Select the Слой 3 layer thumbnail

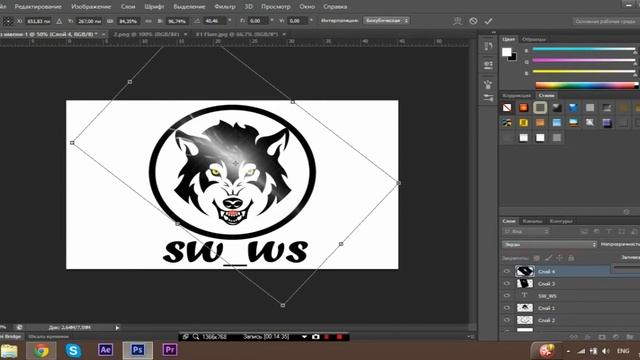[525, 284]
